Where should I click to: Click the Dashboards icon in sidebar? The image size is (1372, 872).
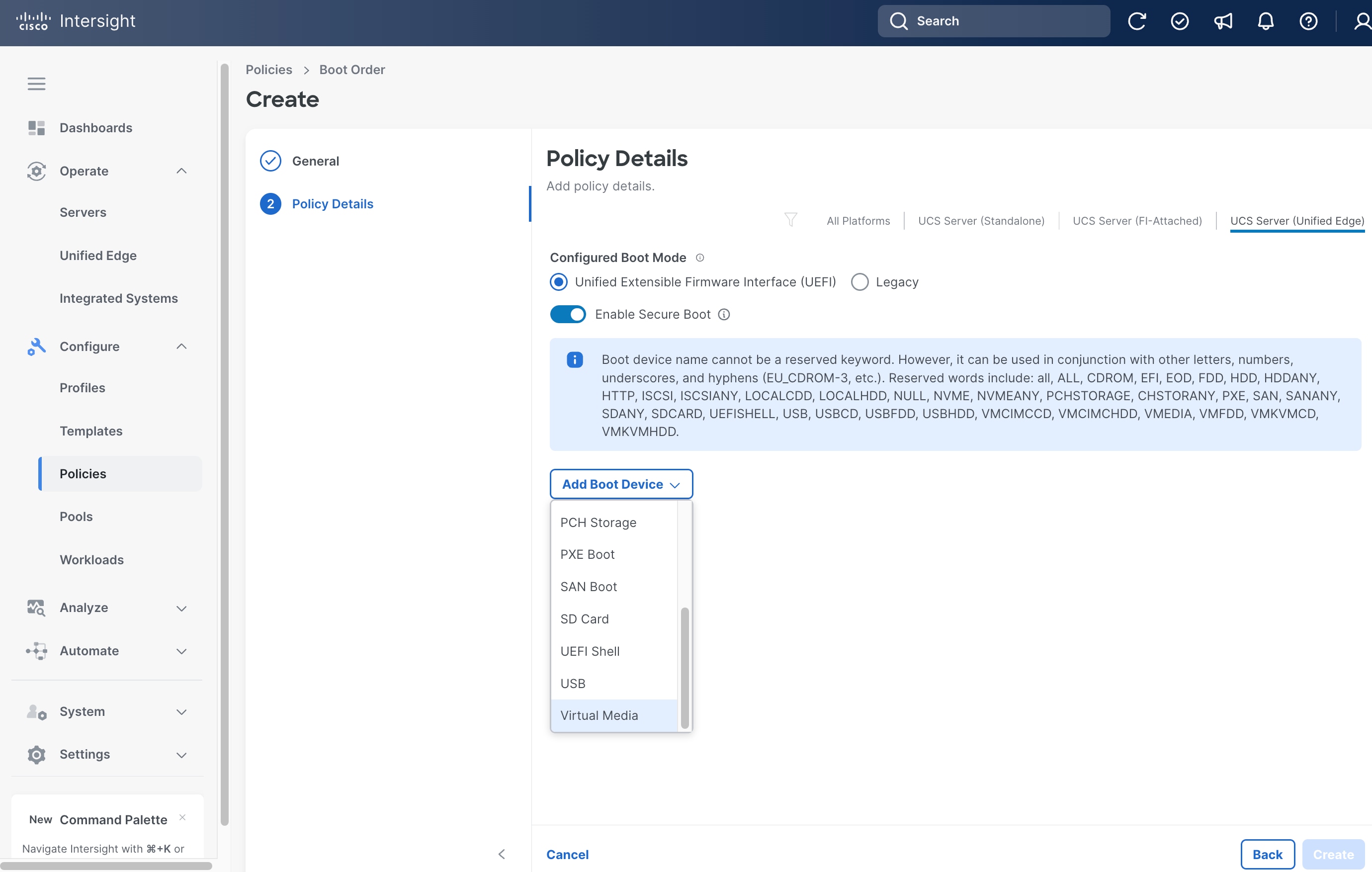36,128
